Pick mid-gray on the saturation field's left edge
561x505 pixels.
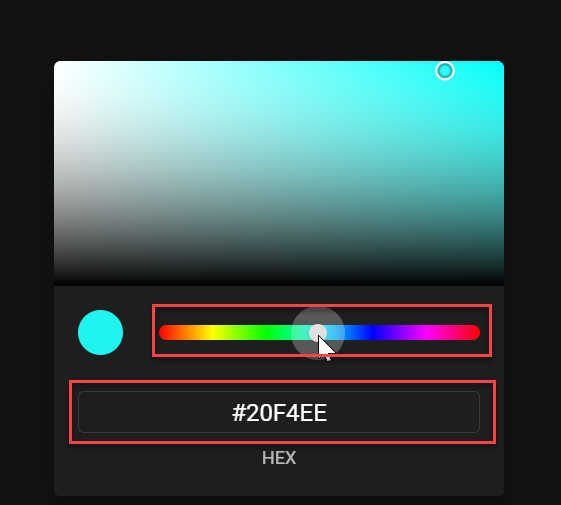click(57, 173)
